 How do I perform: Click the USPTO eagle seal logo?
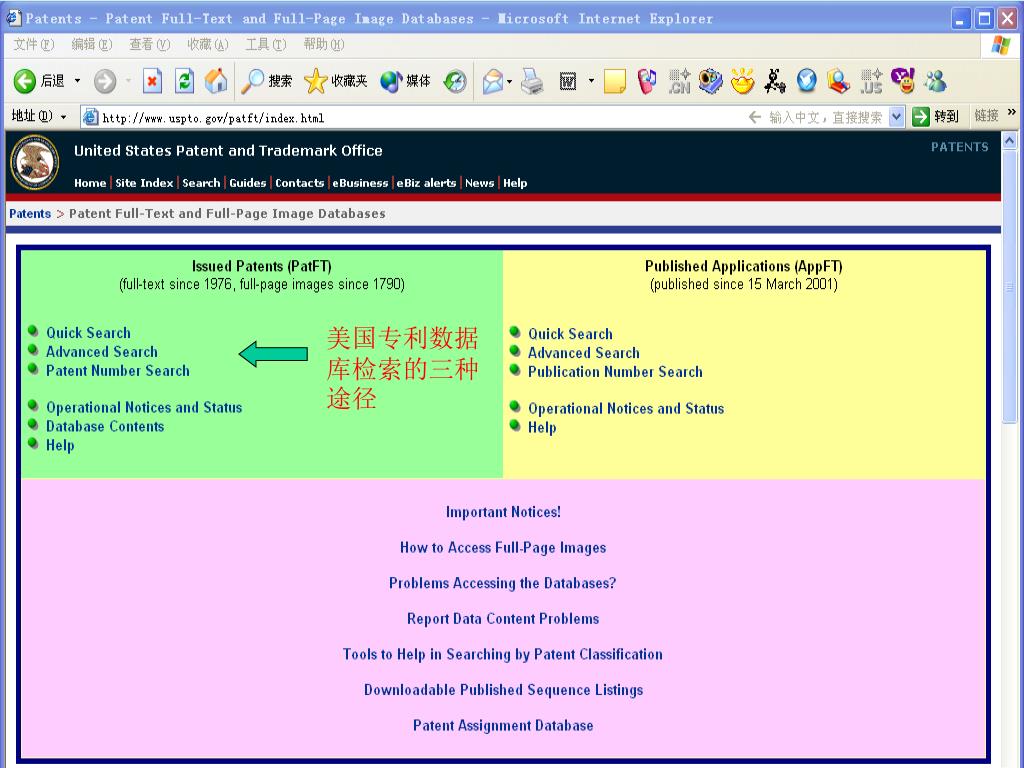tap(35, 163)
